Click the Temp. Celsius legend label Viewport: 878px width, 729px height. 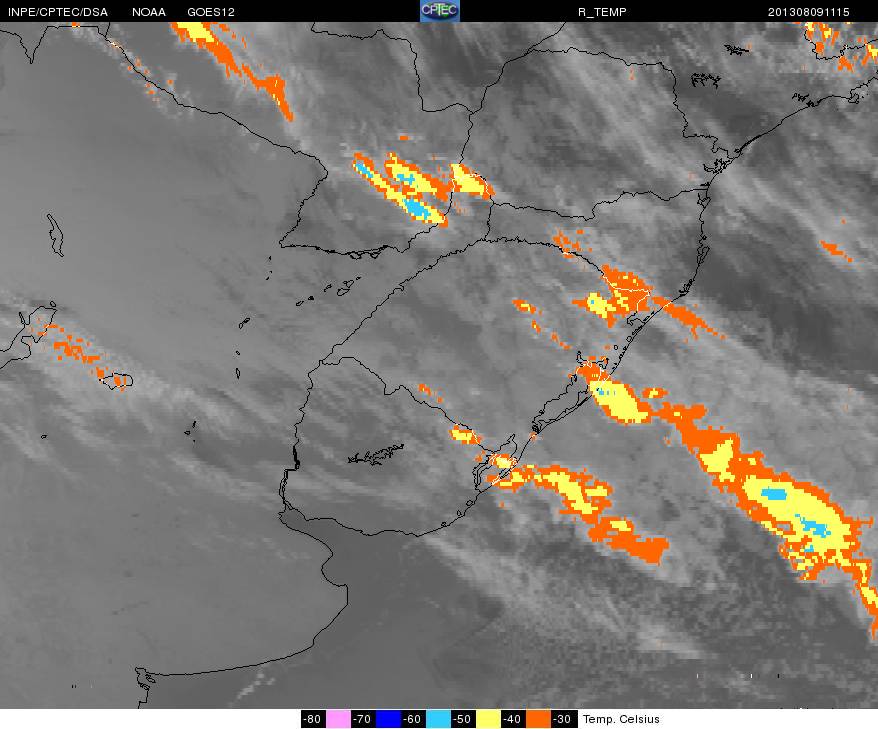tap(621, 719)
